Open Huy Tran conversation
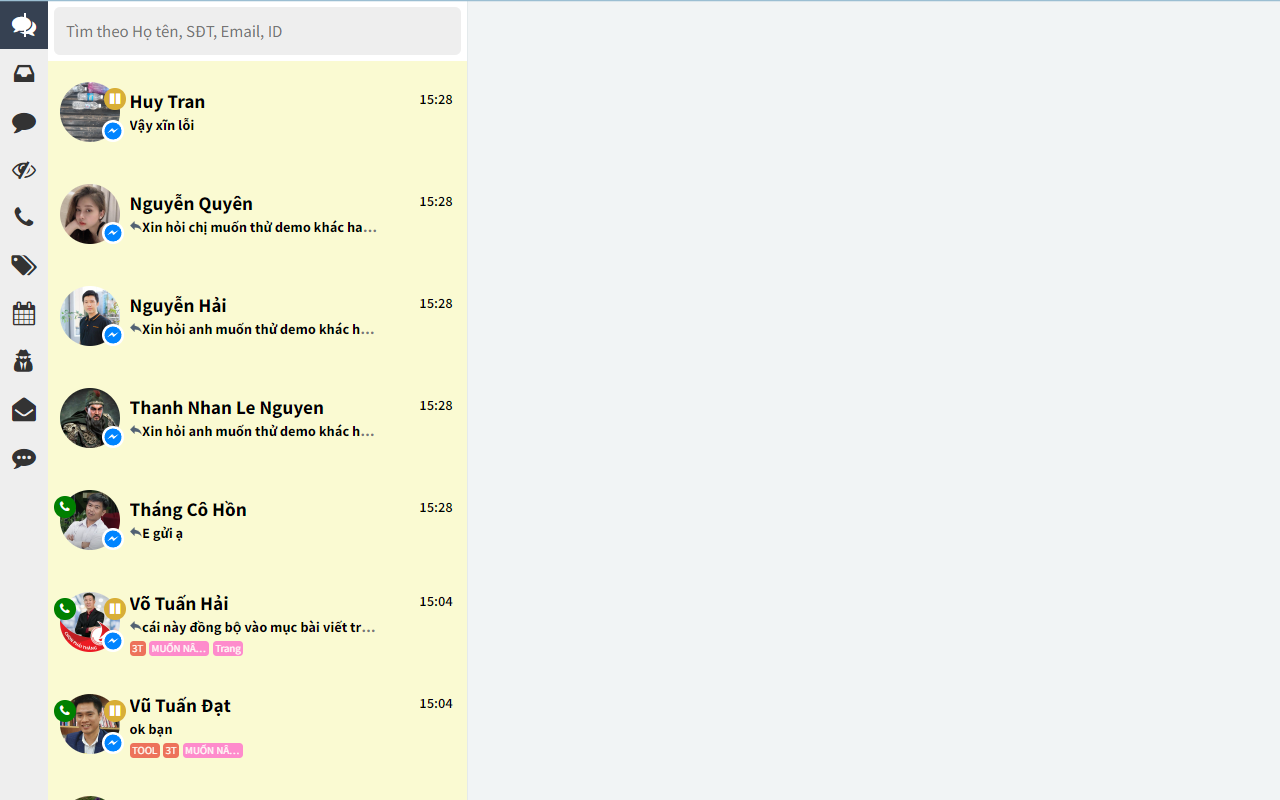Screen dimensions: 1280x800 [x=257, y=113]
